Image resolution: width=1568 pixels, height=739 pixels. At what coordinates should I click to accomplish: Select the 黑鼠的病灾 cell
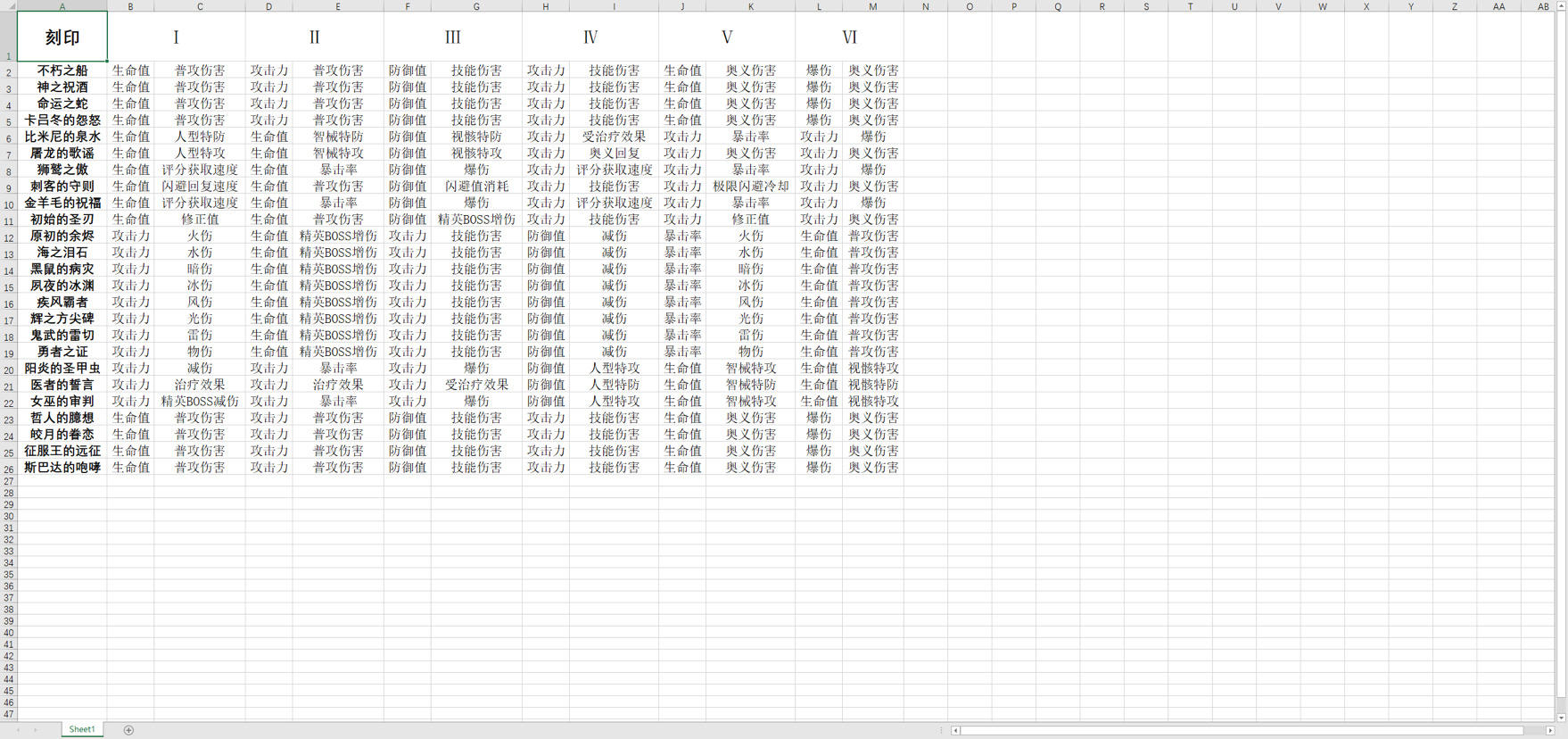point(62,269)
